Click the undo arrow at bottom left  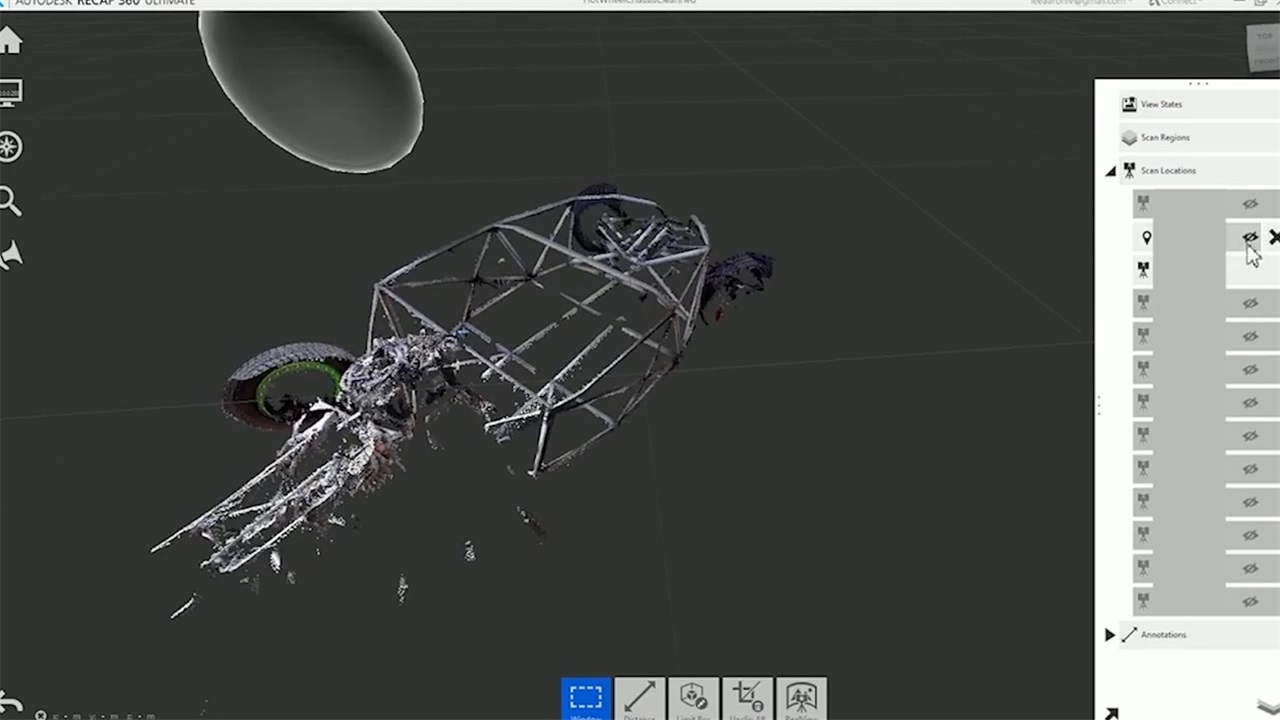(10, 702)
